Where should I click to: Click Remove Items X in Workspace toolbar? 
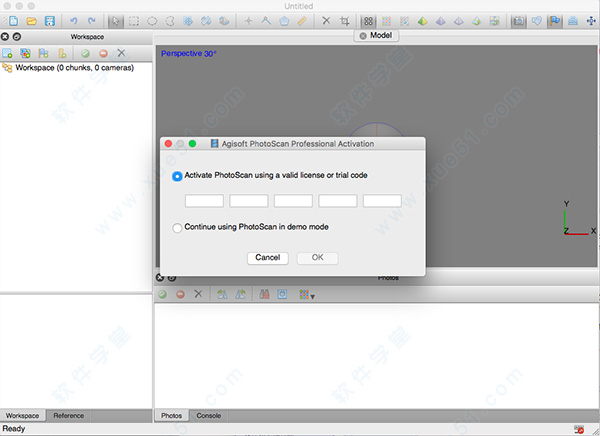(121, 53)
